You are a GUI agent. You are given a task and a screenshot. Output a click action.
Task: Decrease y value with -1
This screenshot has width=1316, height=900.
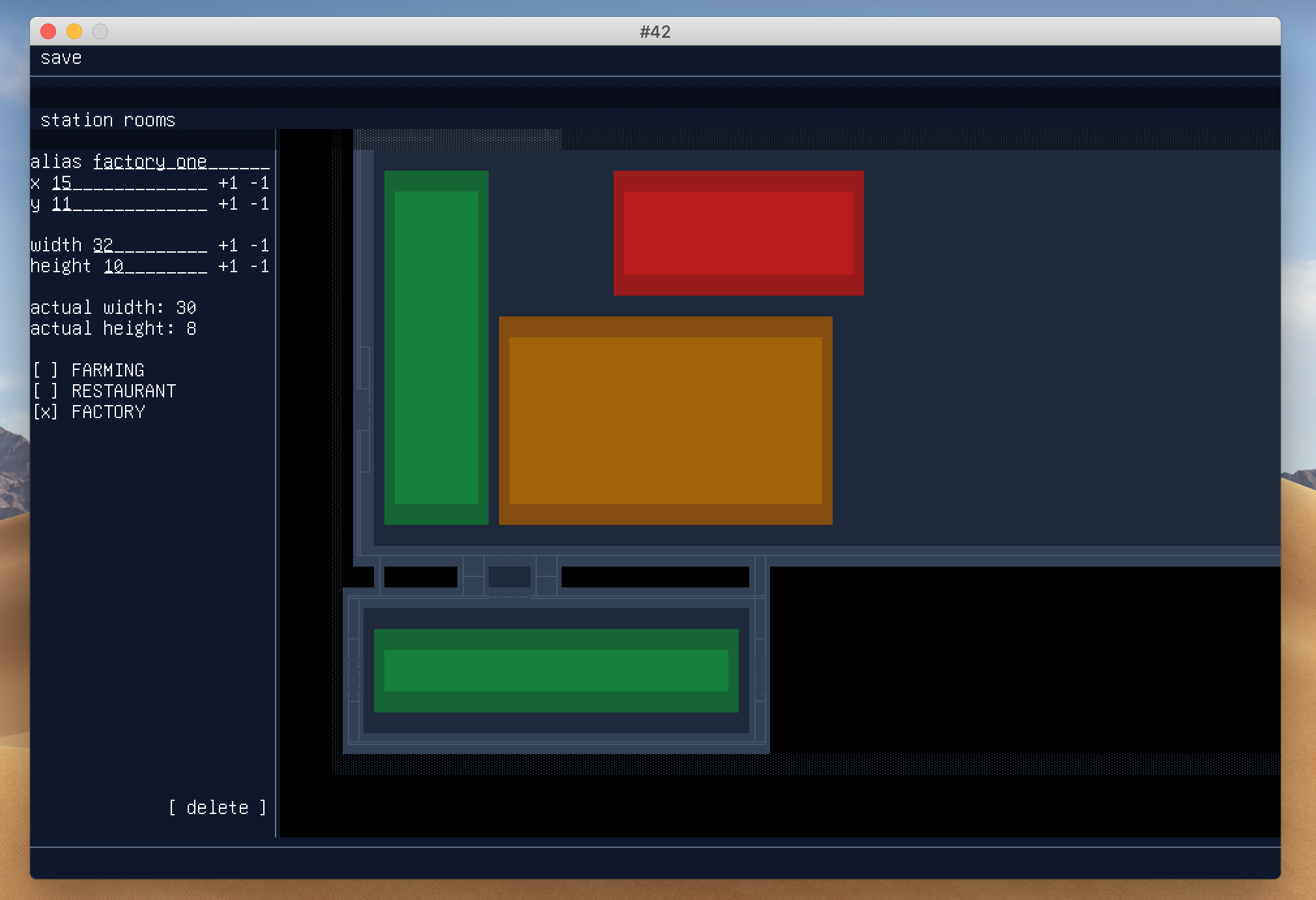259,204
